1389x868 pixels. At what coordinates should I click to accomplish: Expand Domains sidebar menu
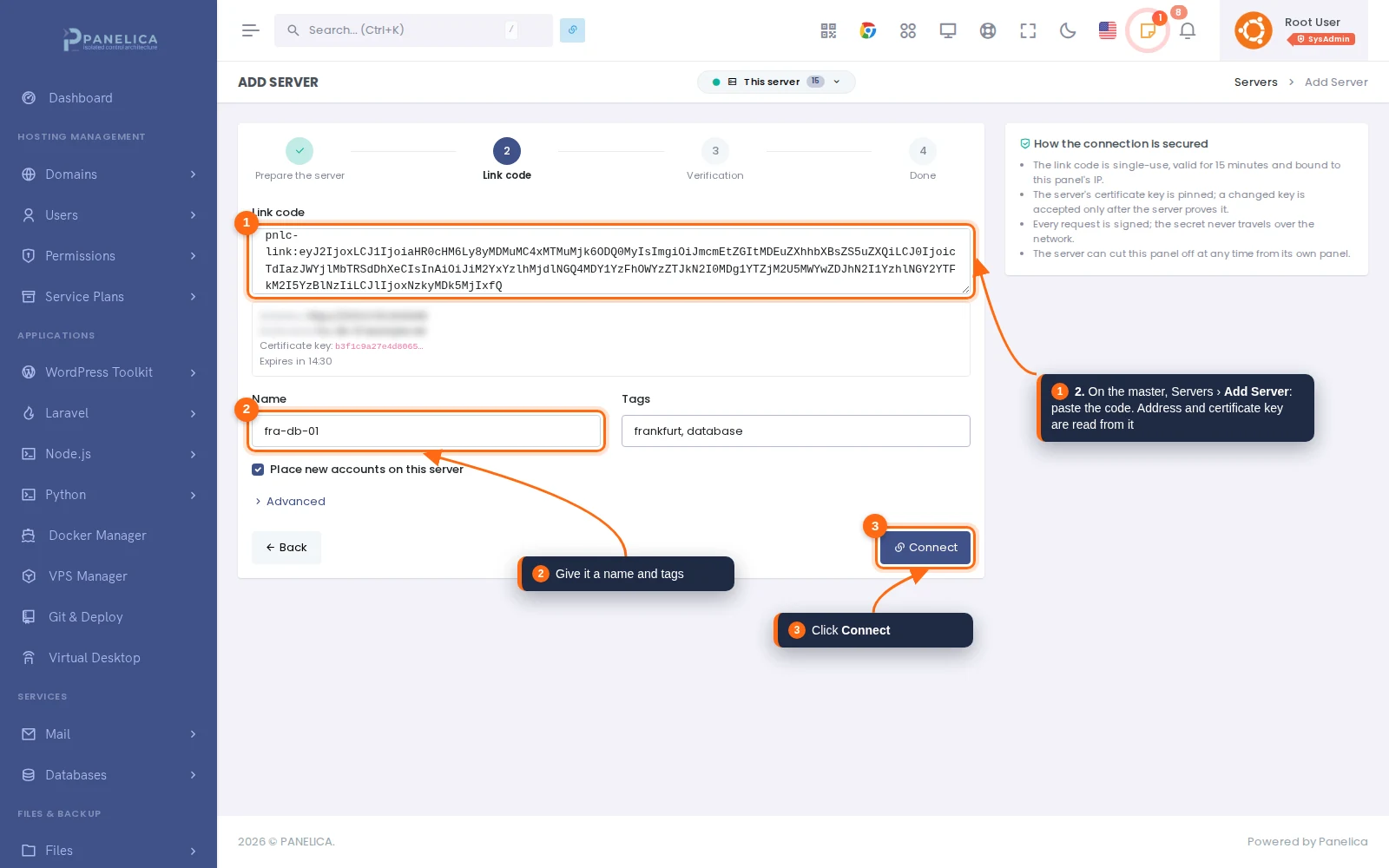pos(109,174)
